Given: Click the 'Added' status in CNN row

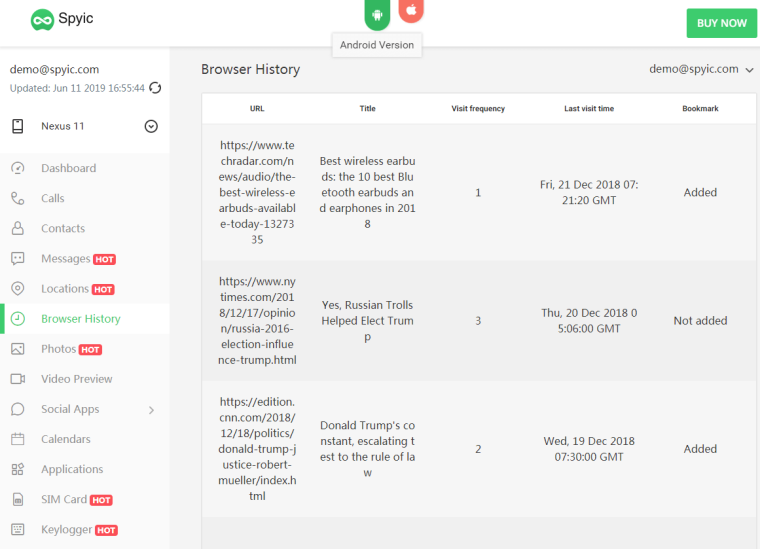Looking at the screenshot, I should click(700, 449).
